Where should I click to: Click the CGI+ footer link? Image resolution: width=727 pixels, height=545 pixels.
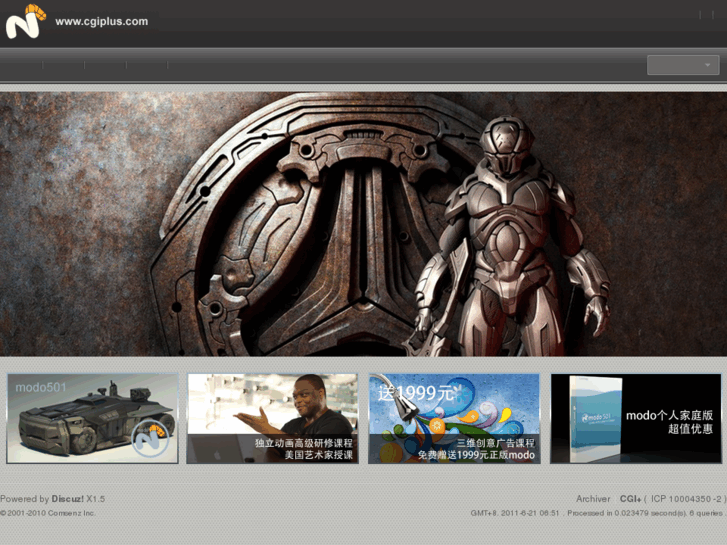pyautogui.click(x=631, y=499)
